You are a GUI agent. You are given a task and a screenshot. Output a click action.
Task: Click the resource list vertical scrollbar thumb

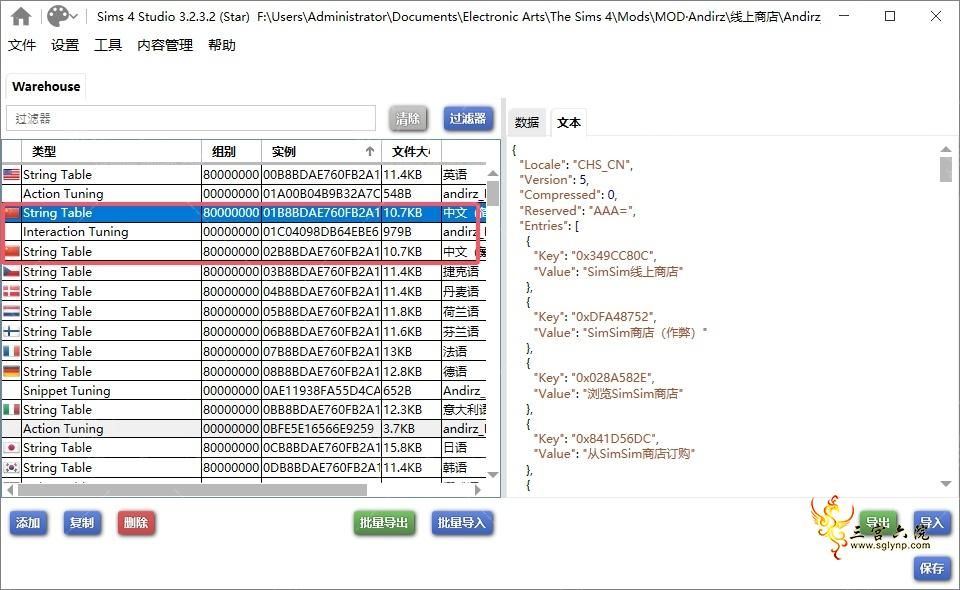click(493, 193)
